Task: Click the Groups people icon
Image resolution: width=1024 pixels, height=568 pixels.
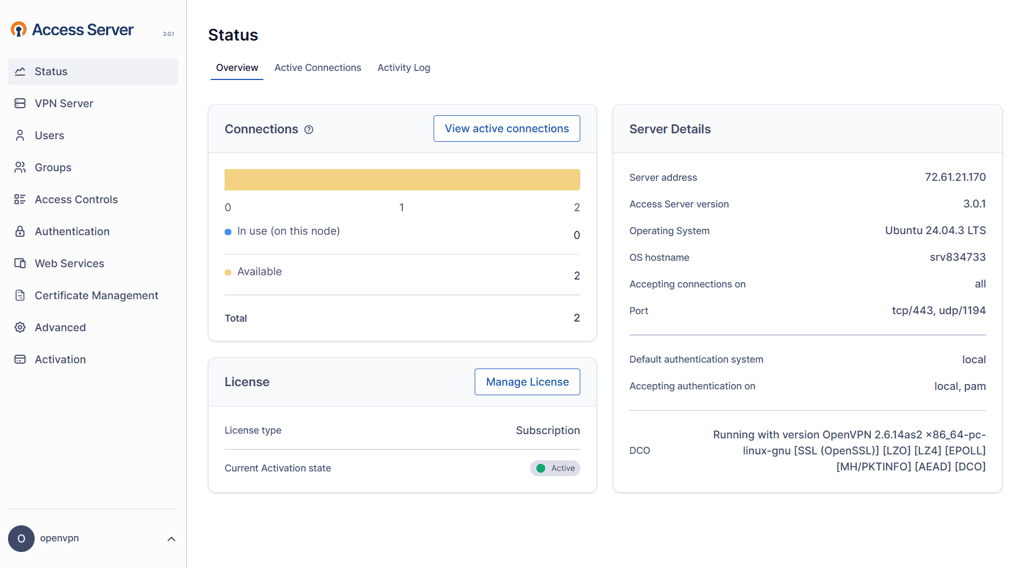Action: coord(20,167)
